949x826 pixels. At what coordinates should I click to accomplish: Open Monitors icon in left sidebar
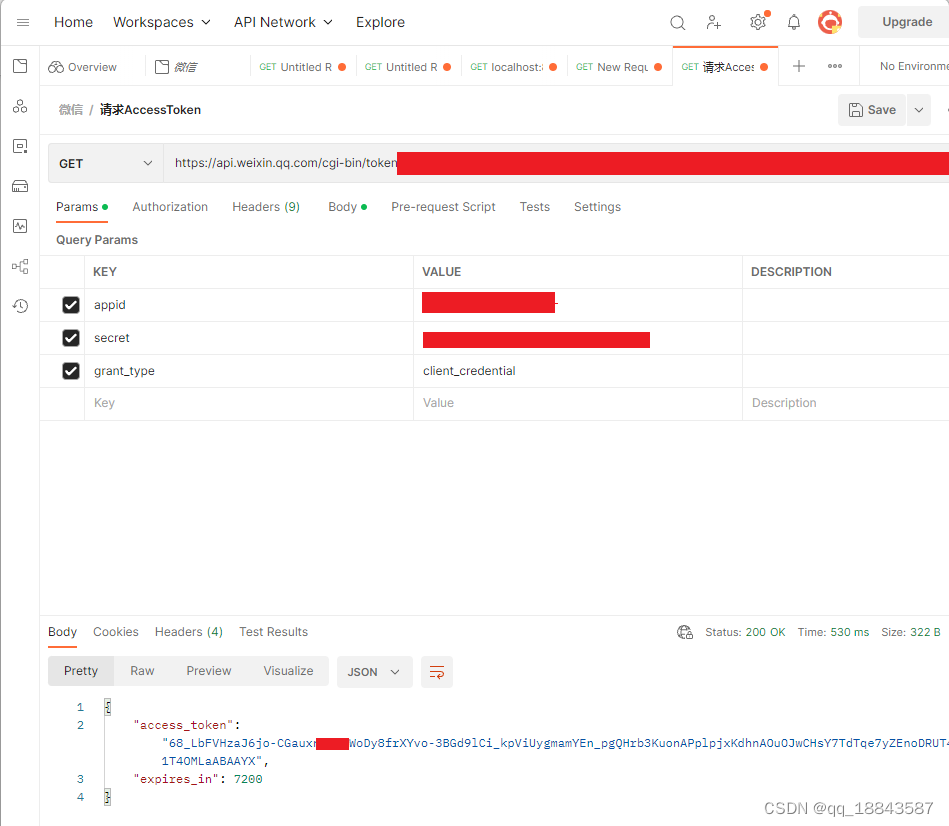(20, 226)
